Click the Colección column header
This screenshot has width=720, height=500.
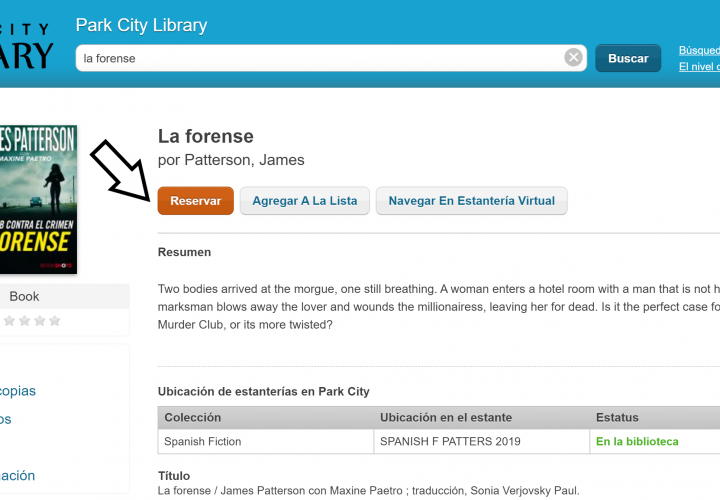tap(193, 417)
